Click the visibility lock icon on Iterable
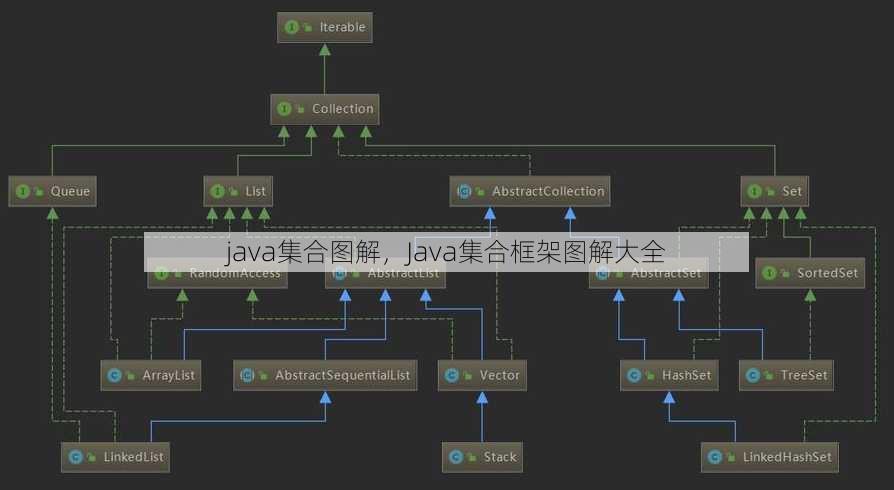 308,28
